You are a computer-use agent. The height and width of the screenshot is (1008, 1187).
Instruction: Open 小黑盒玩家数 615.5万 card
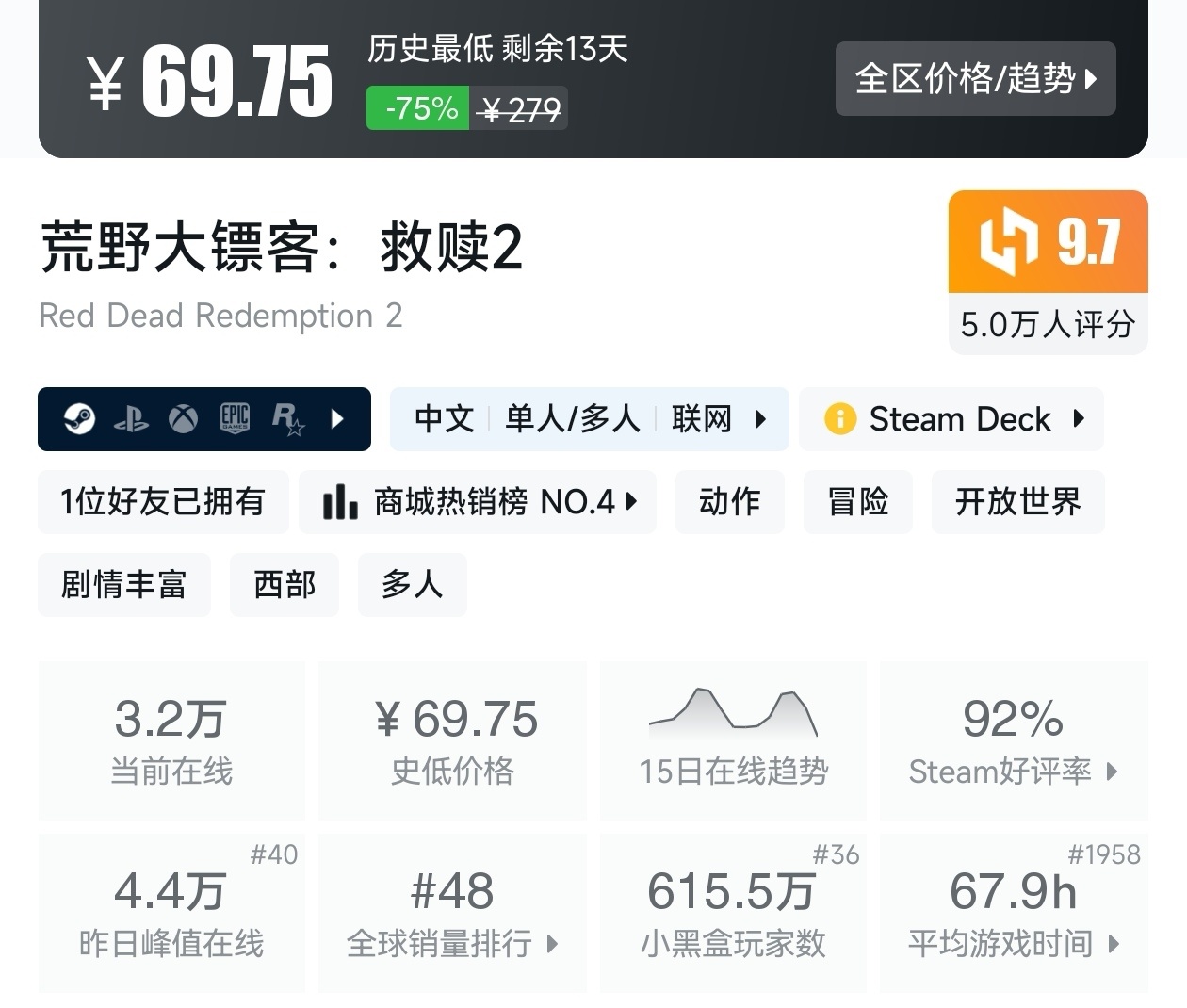[734, 913]
